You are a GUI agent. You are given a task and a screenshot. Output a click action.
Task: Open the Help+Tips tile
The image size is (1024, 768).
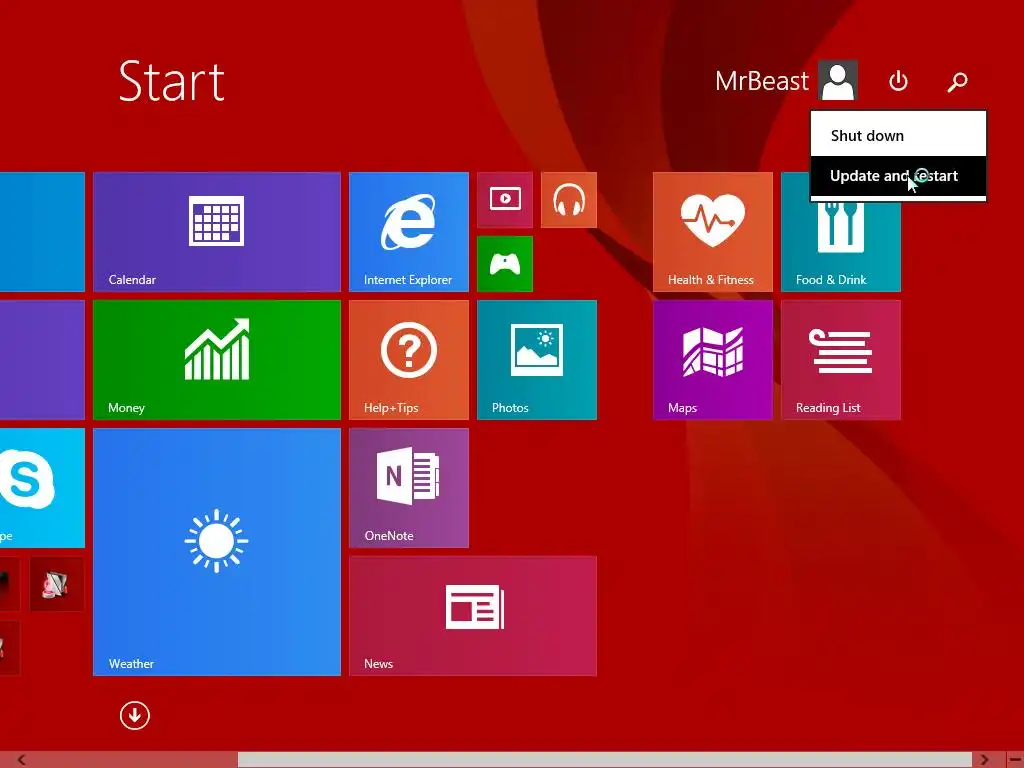(409, 360)
